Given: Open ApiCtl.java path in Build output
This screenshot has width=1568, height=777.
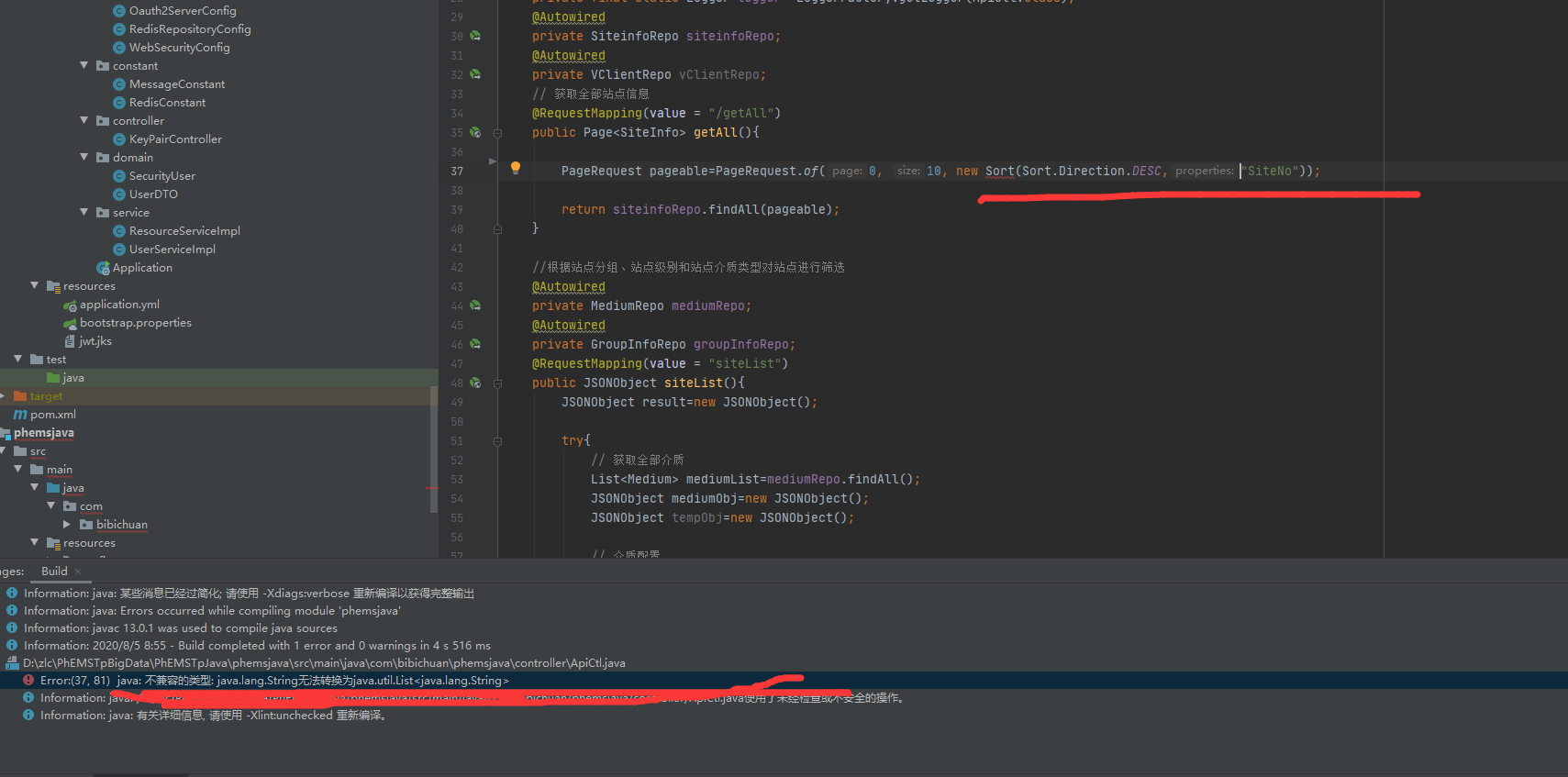Looking at the screenshot, I should point(324,663).
